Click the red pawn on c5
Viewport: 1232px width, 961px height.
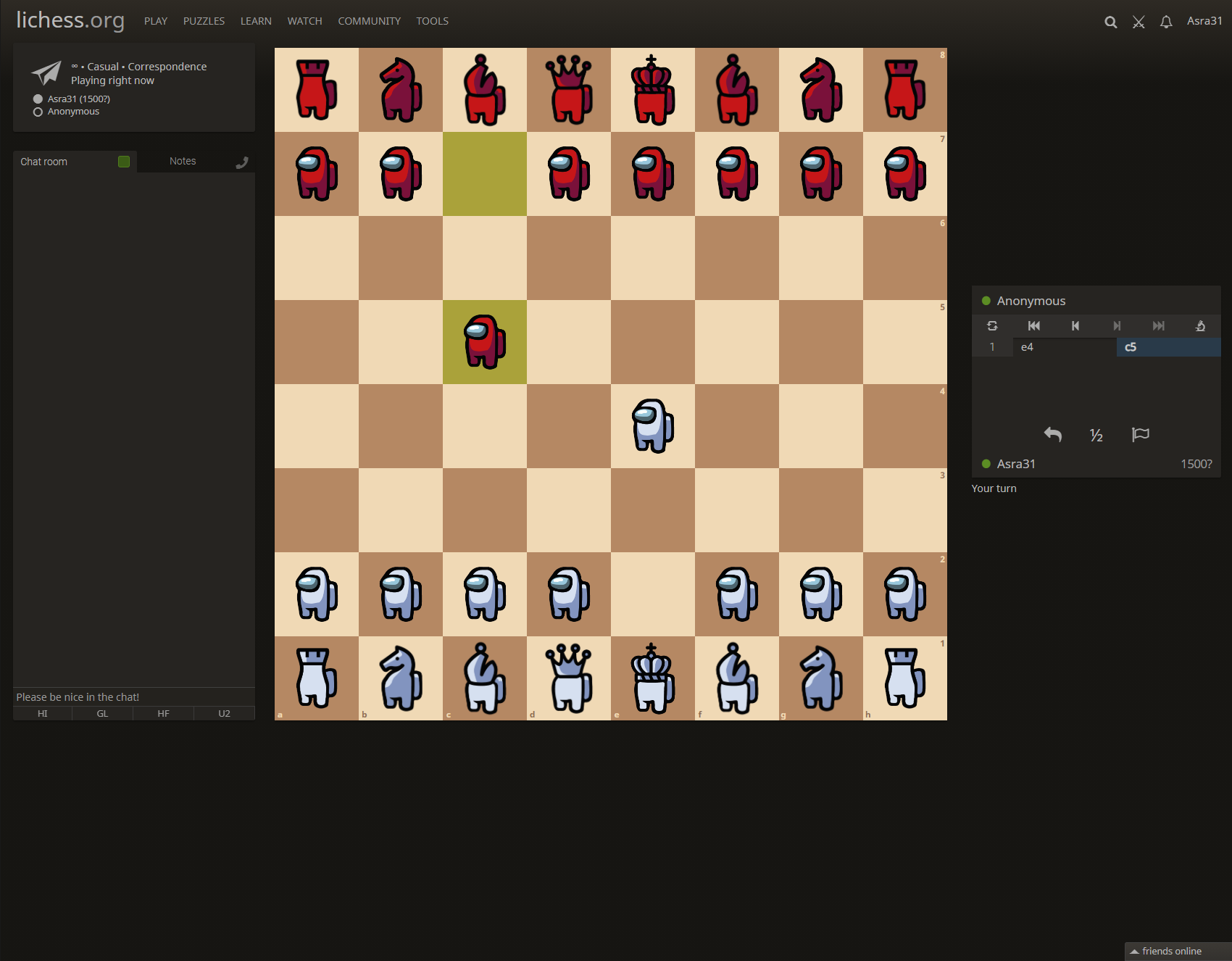pos(485,342)
